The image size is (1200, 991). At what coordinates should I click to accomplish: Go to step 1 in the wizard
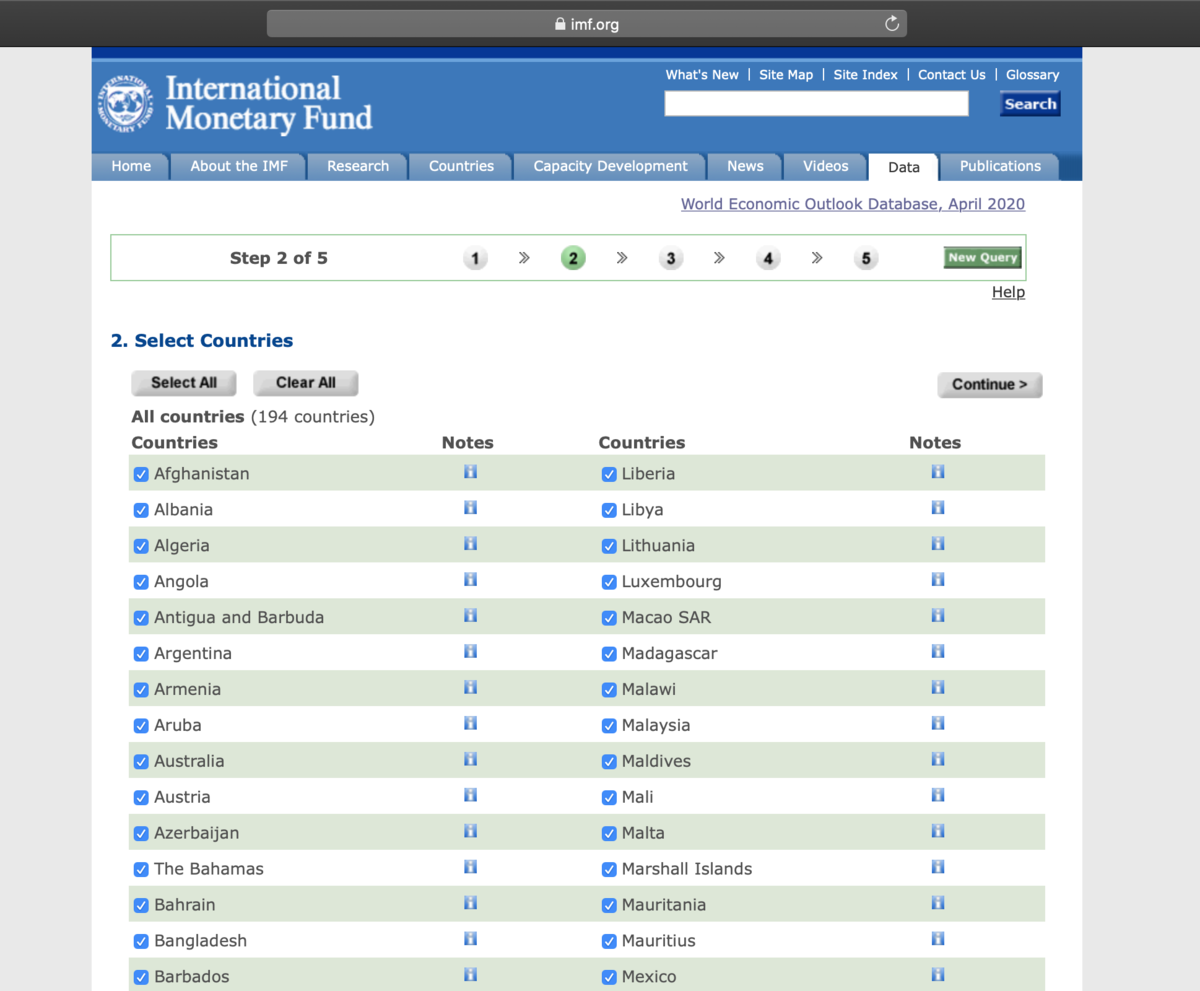[x=475, y=259]
